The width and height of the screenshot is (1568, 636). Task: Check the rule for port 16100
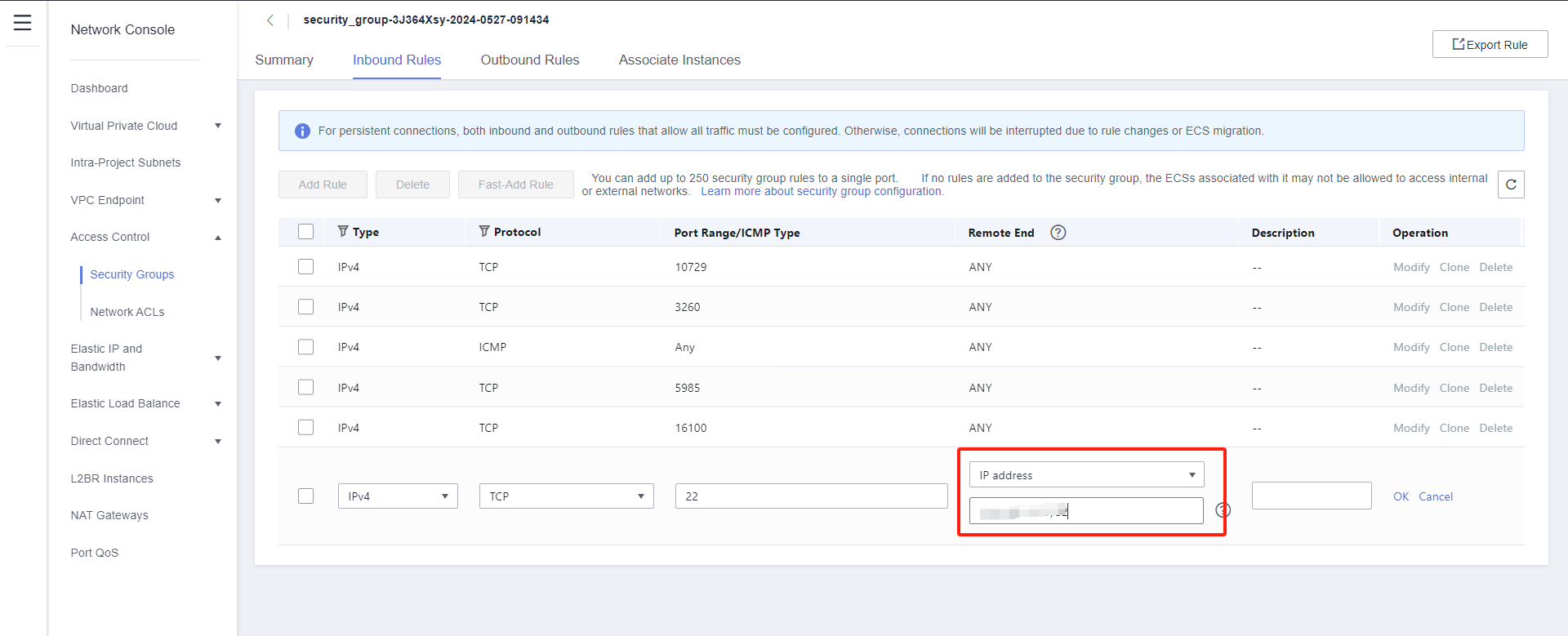point(305,427)
